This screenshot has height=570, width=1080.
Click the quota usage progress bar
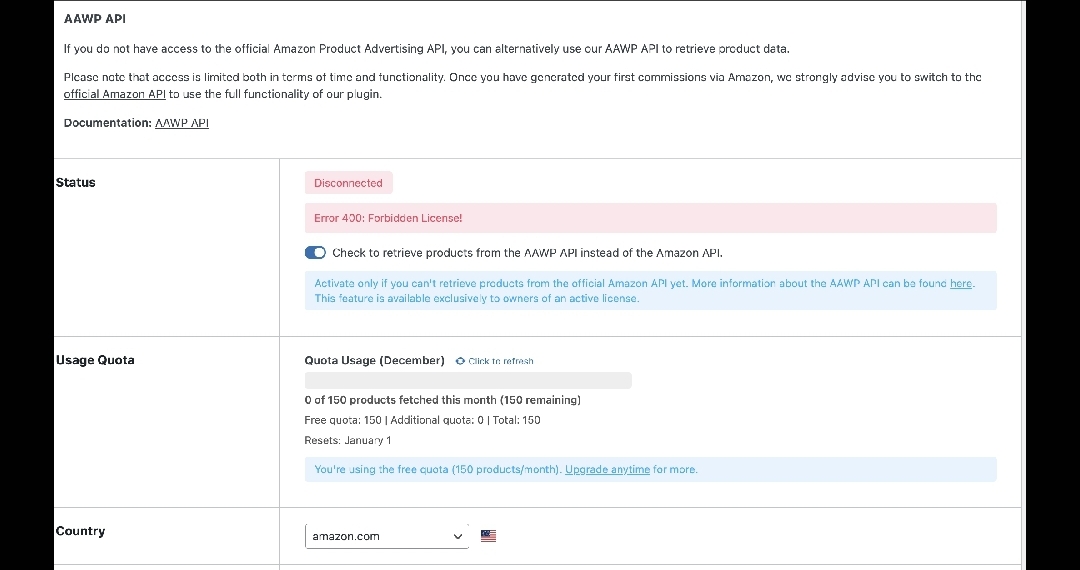[468, 380]
